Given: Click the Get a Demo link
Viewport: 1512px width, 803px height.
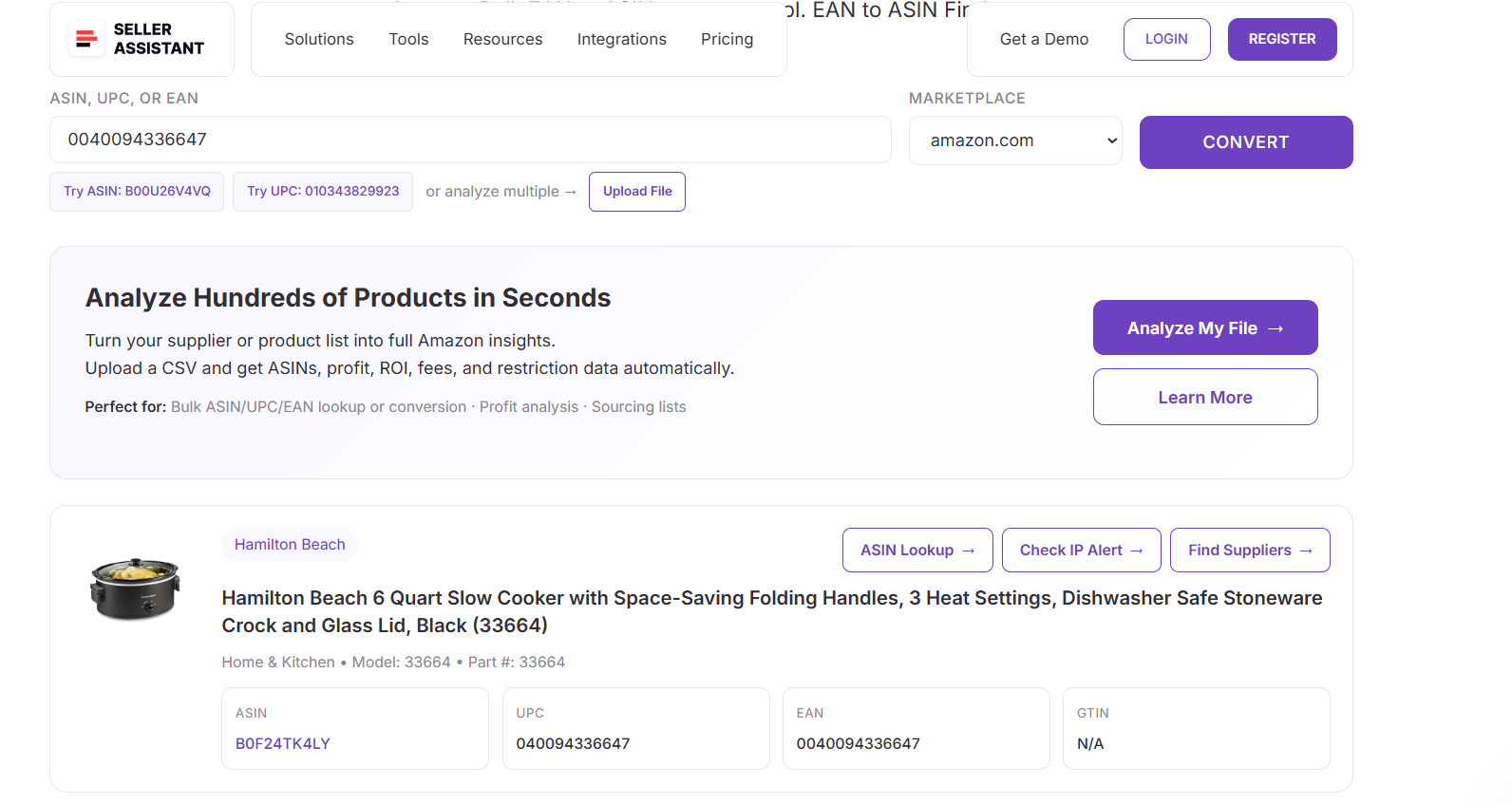Looking at the screenshot, I should click(1044, 39).
